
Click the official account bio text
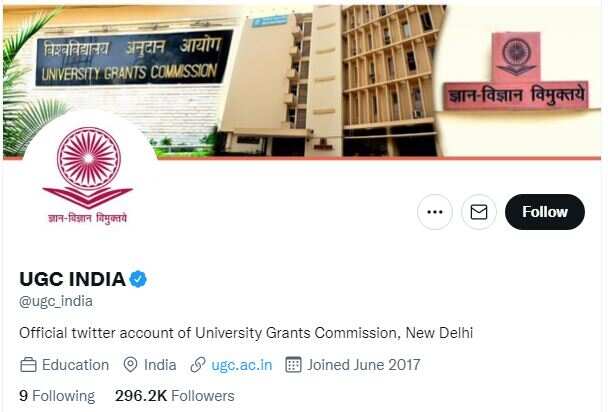pyautogui.click(x=246, y=333)
